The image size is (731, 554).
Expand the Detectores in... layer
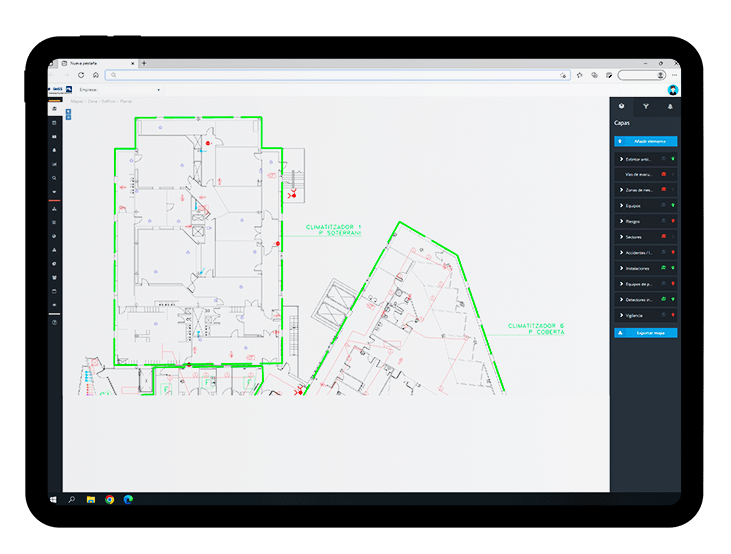[621, 300]
